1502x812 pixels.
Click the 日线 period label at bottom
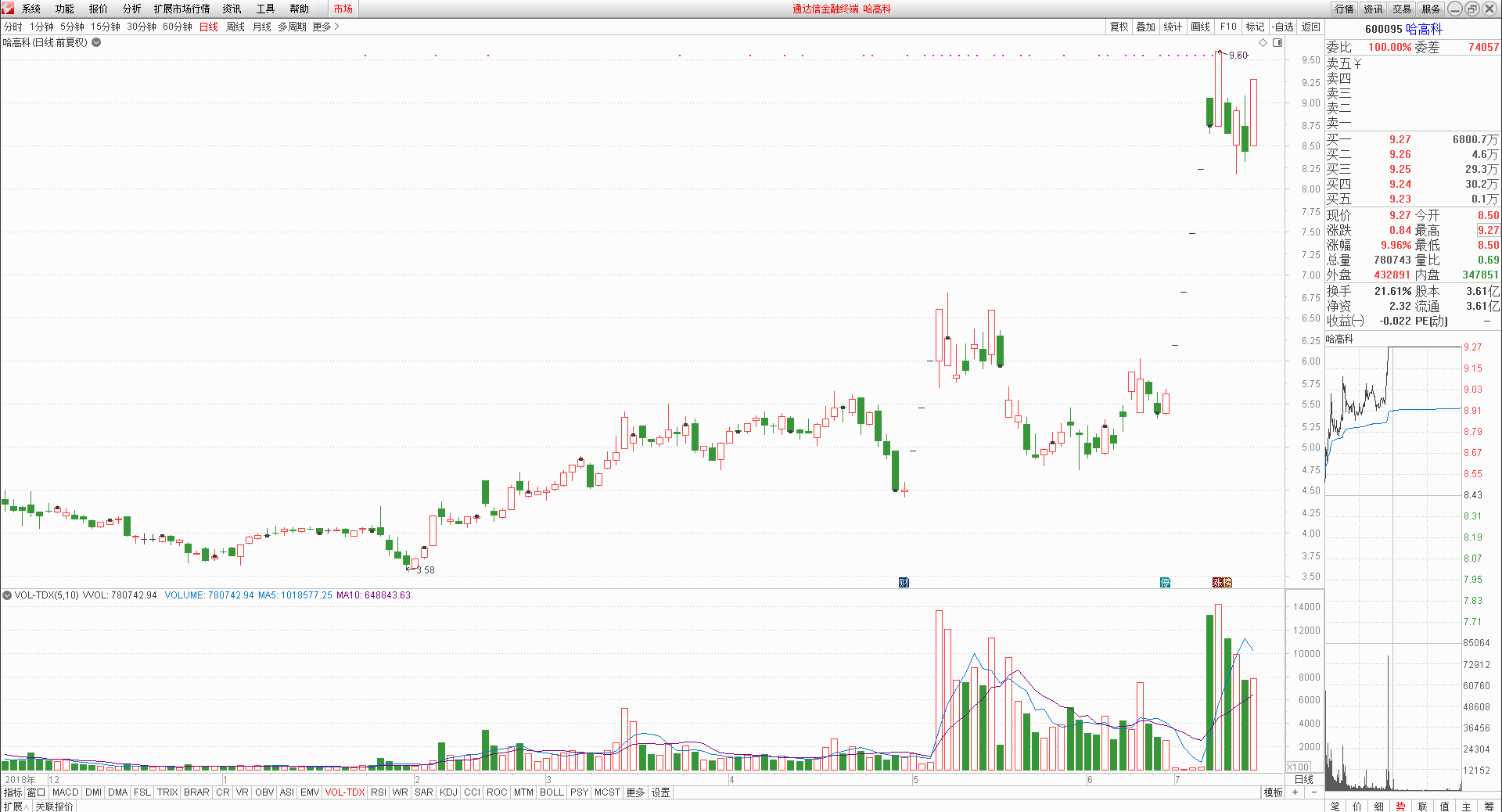tap(1304, 779)
